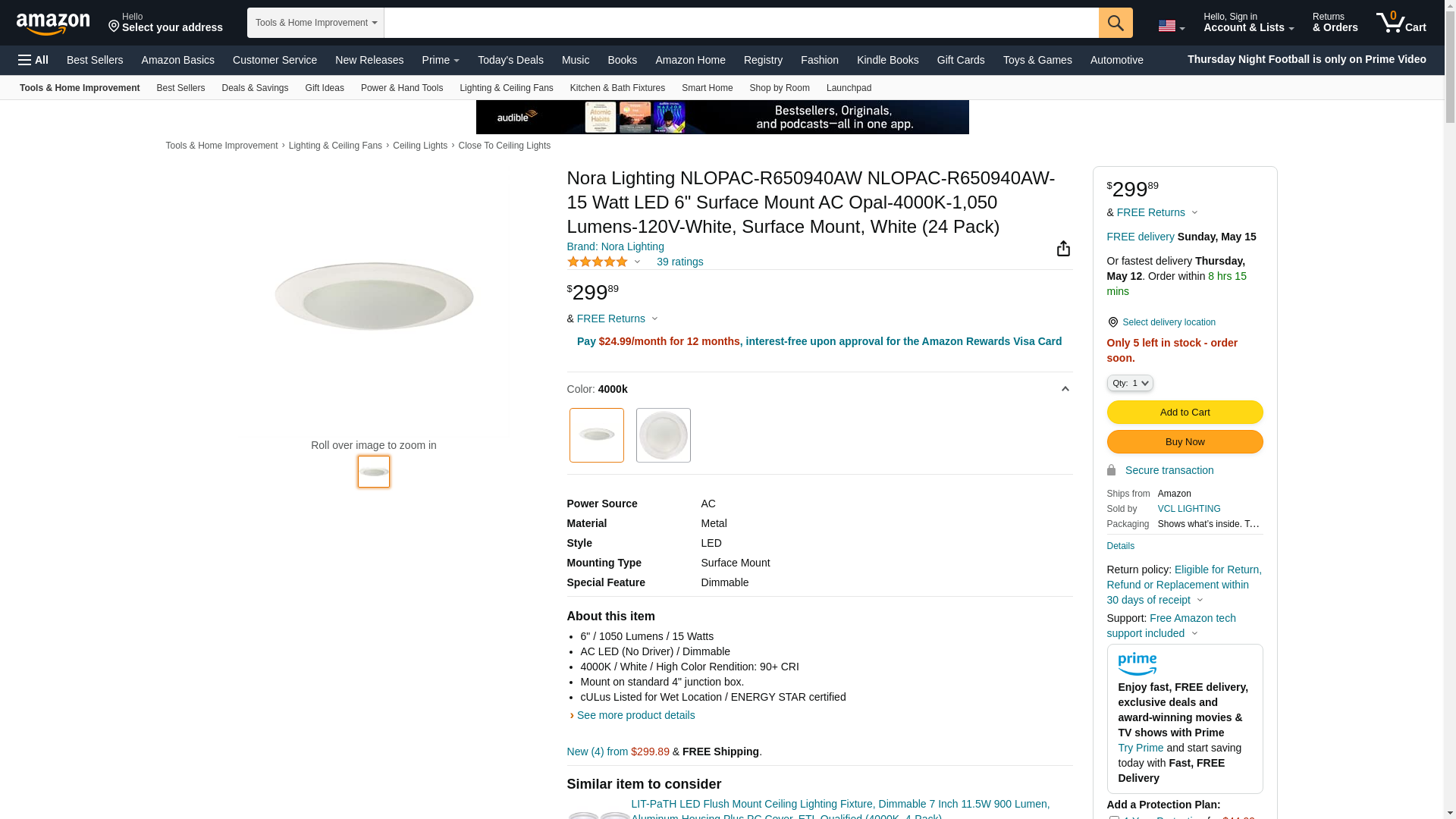Click the Buy Now button

(1185, 442)
